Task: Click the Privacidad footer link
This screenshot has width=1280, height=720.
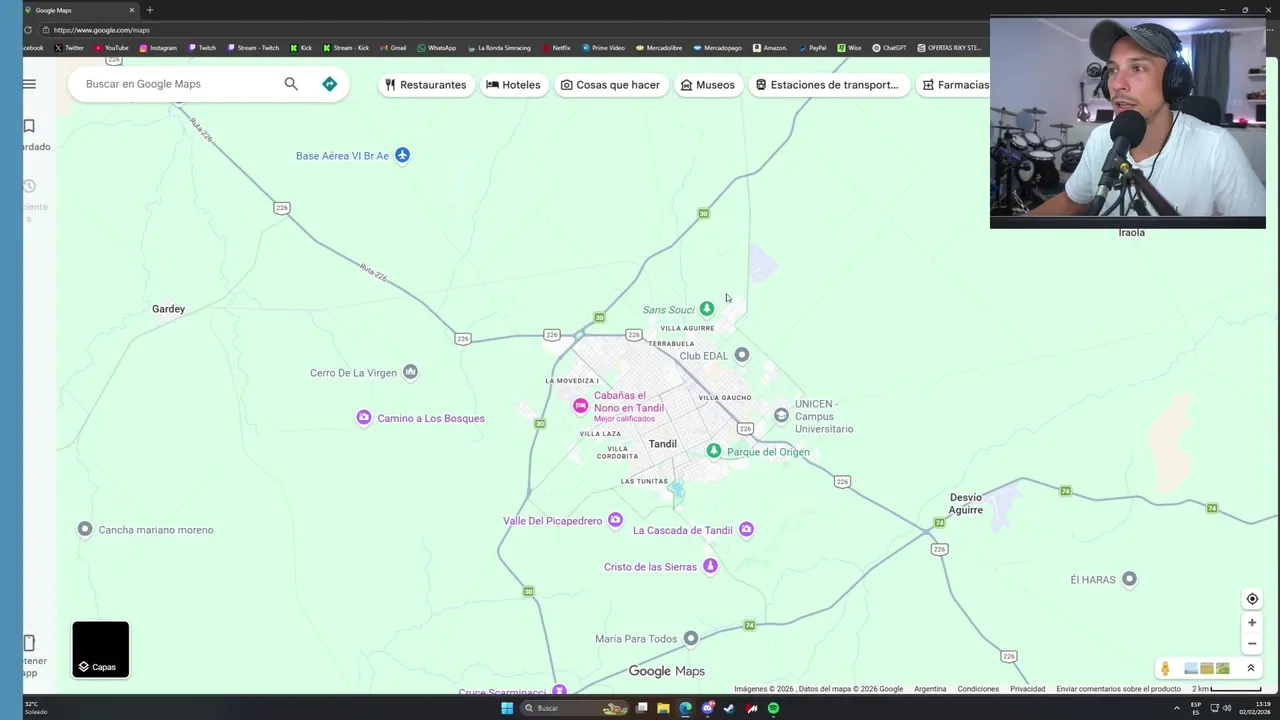Action: coord(1027,689)
